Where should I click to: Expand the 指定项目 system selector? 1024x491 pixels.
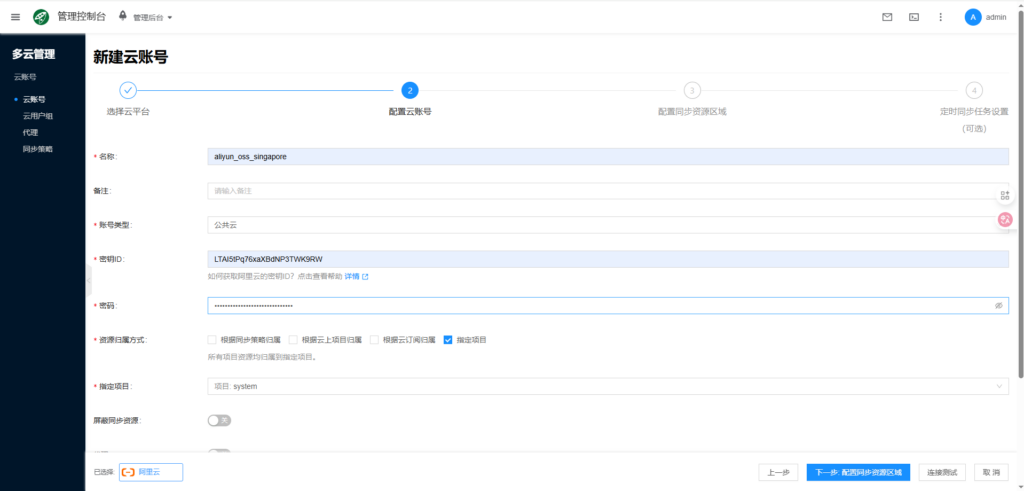tap(607, 386)
